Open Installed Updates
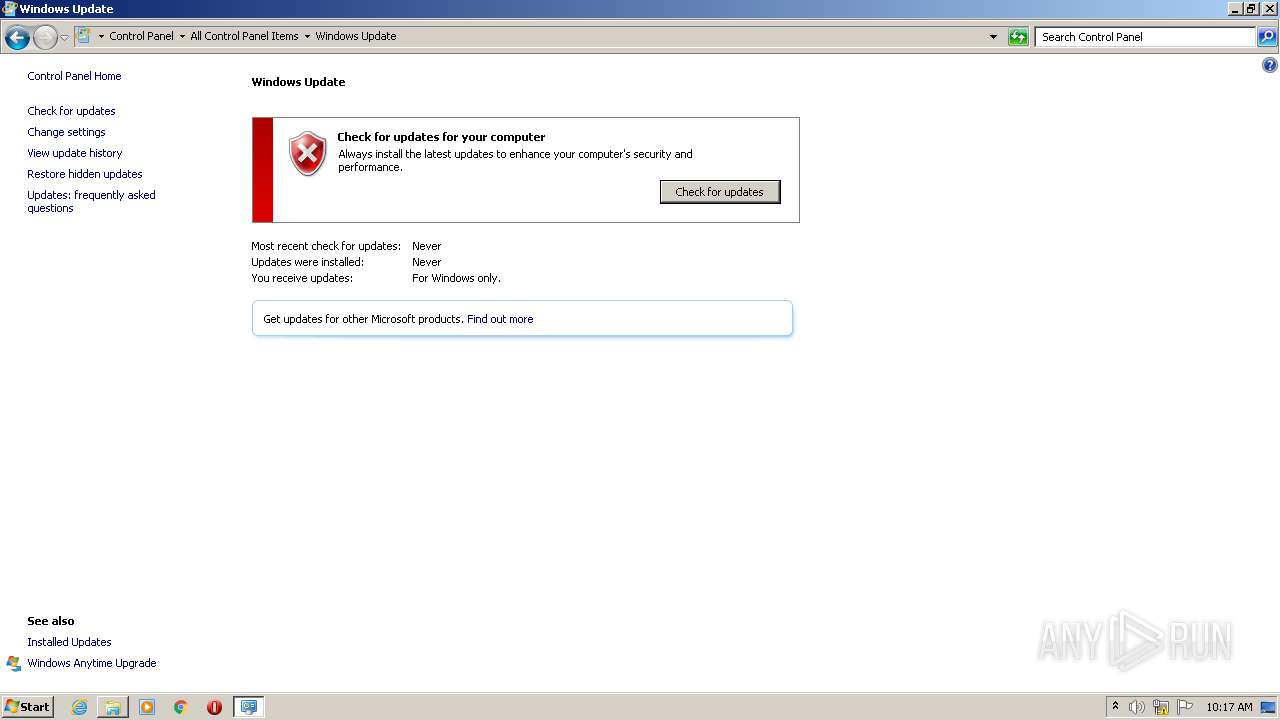 (x=69, y=642)
